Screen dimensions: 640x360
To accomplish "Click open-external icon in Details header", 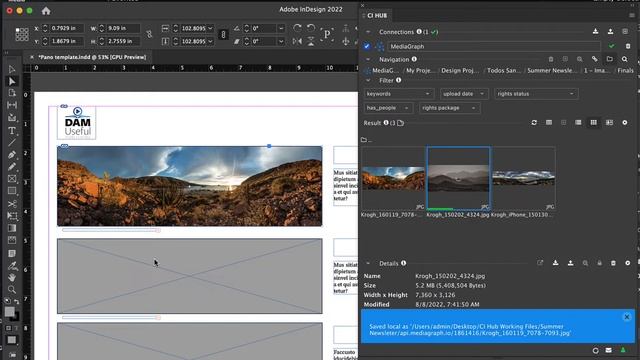I will click(540, 263).
